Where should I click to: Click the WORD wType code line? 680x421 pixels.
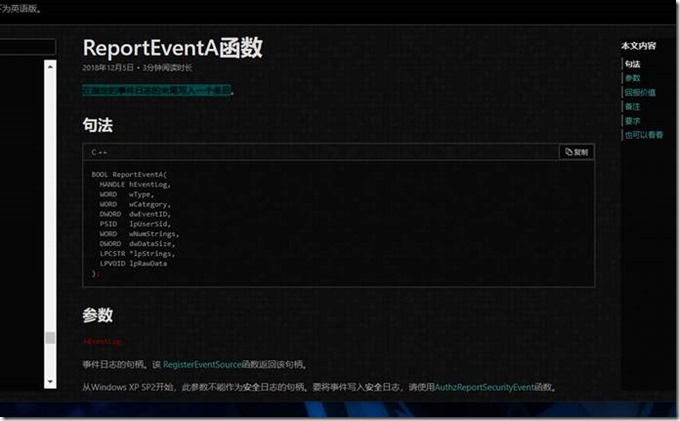[x=127, y=194]
